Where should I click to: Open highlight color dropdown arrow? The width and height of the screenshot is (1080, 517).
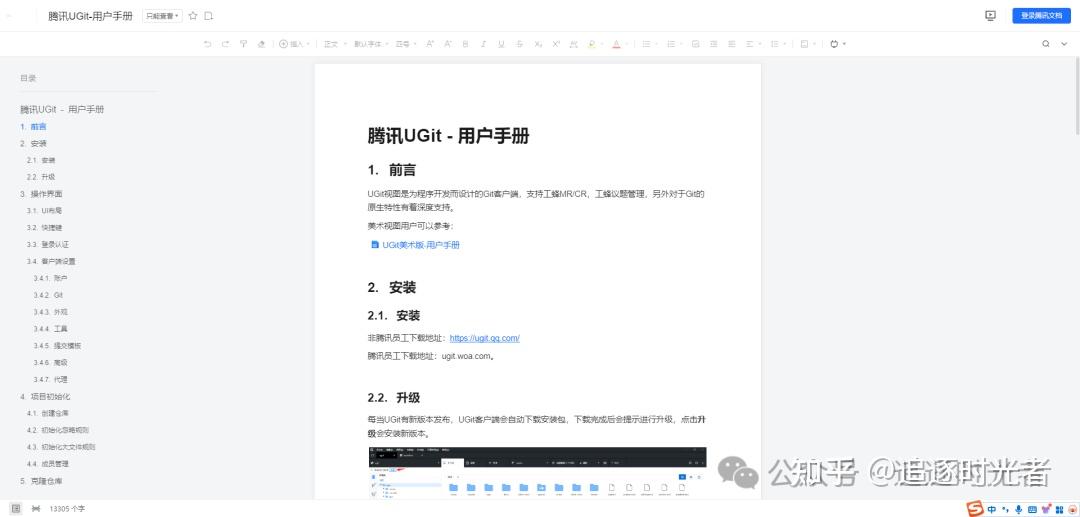point(601,44)
